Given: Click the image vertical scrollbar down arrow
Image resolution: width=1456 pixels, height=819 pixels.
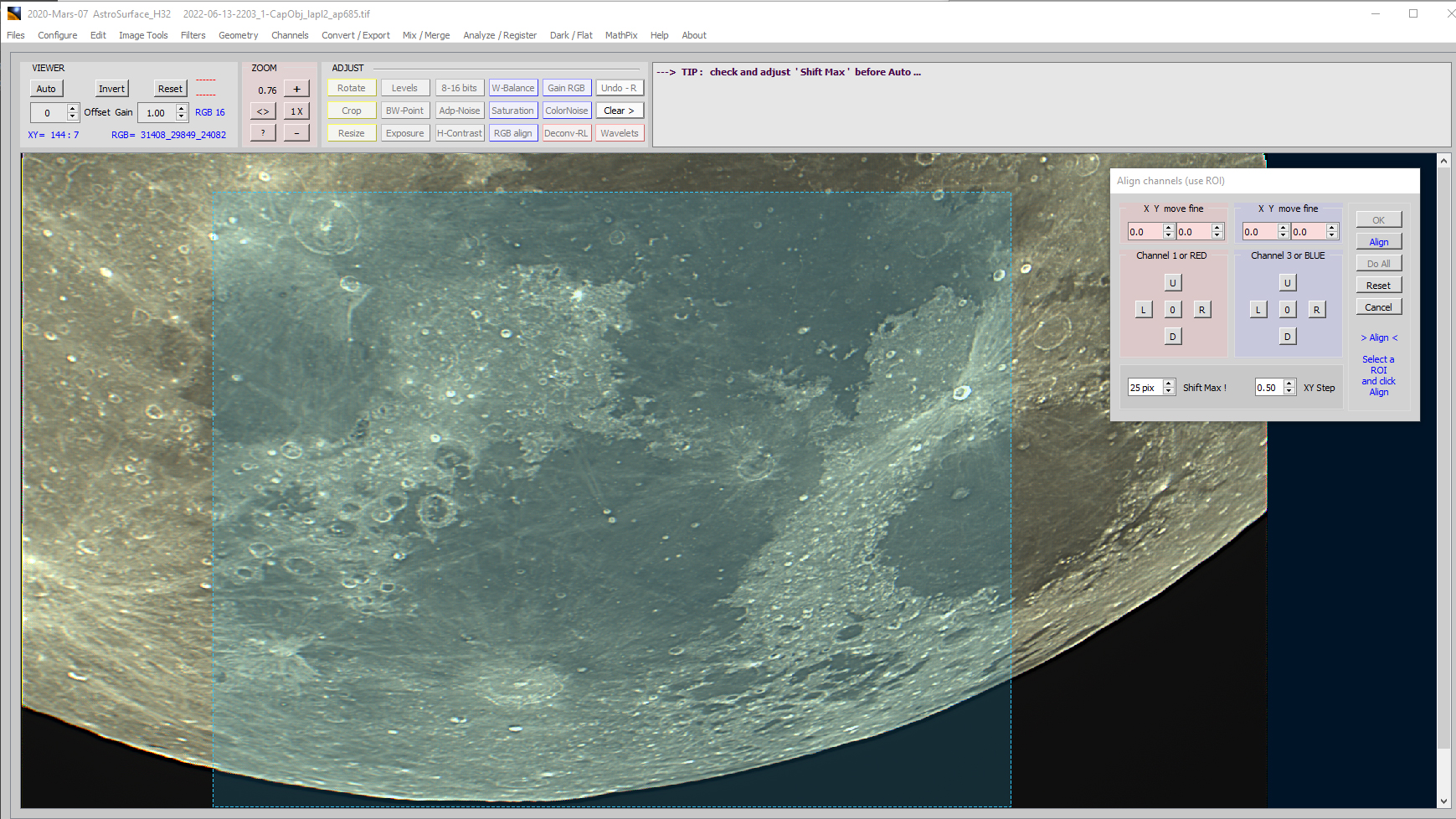Looking at the screenshot, I should pos(1444,801).
